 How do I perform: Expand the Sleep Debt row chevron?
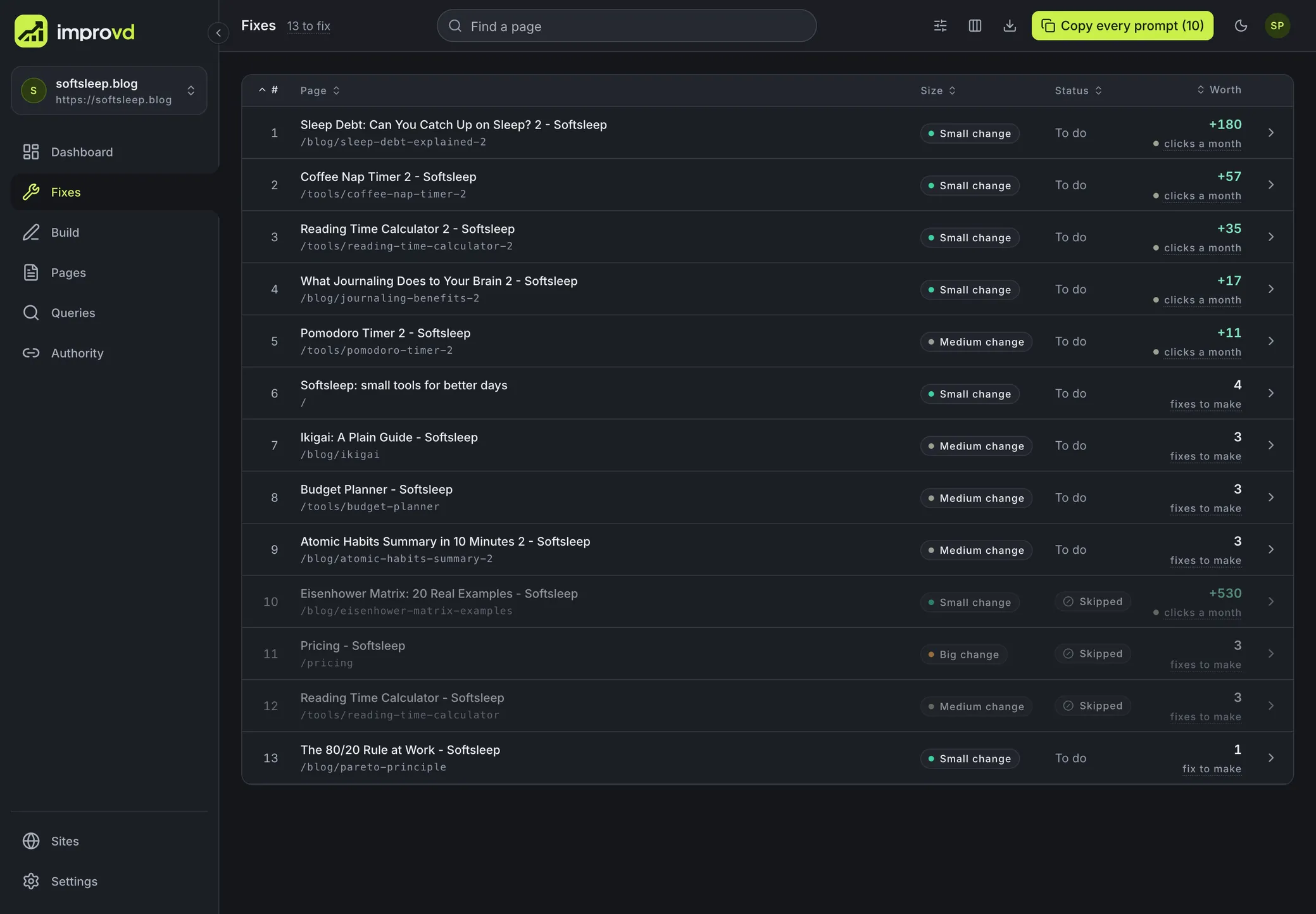1271,133
